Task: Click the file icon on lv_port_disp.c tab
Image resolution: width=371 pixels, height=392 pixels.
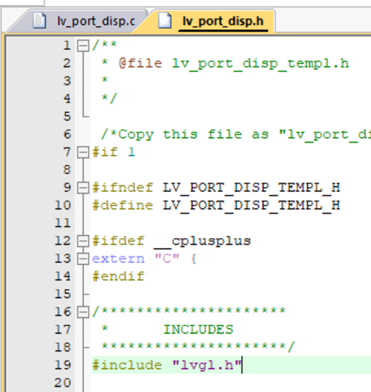Action: coord(39,21)
